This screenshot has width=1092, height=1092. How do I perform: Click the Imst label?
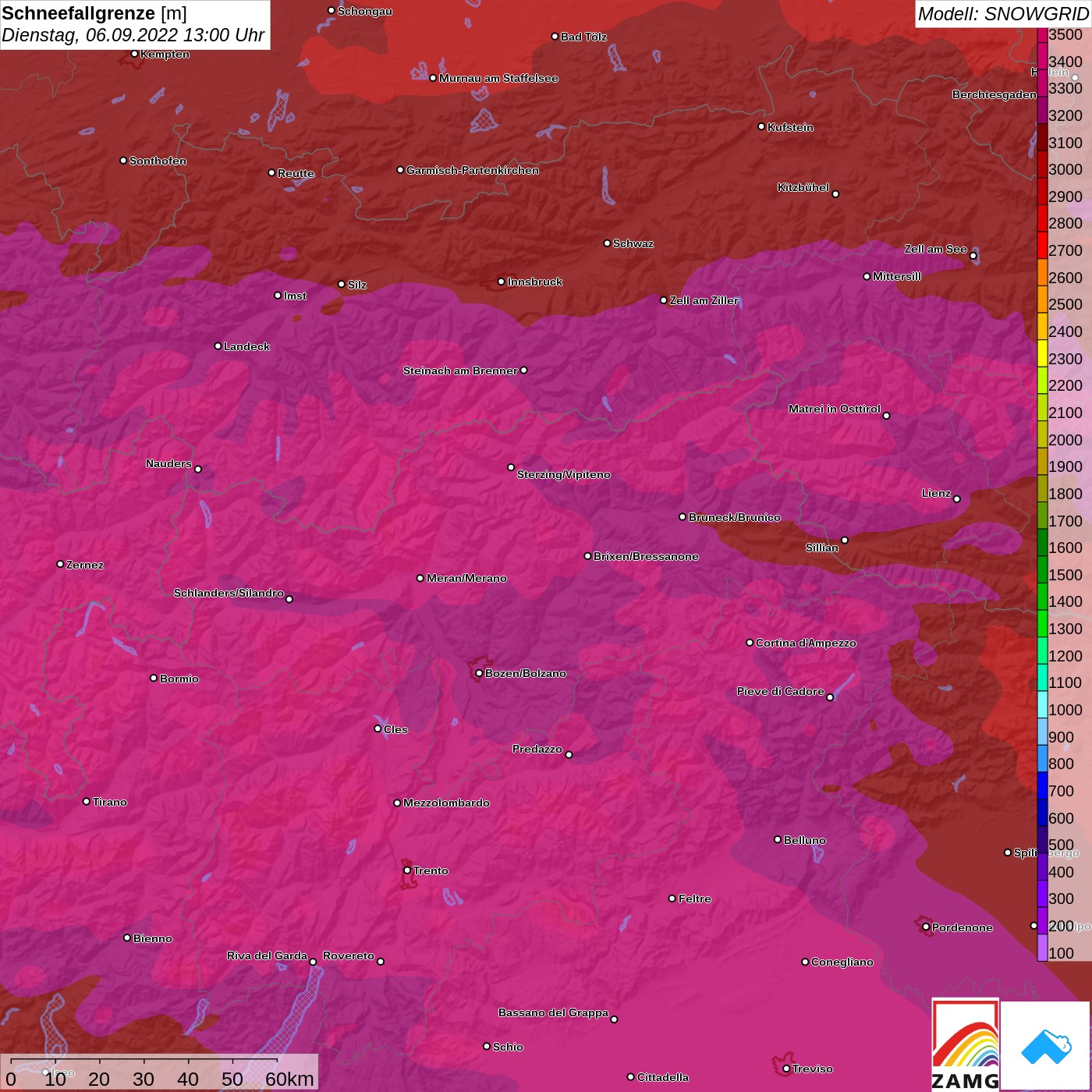[295, 296]
